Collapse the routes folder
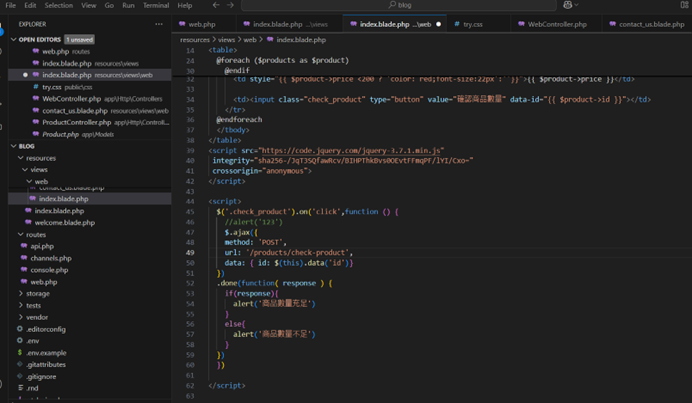The width and height of the screenshot is (692, 403). (35, 234)
